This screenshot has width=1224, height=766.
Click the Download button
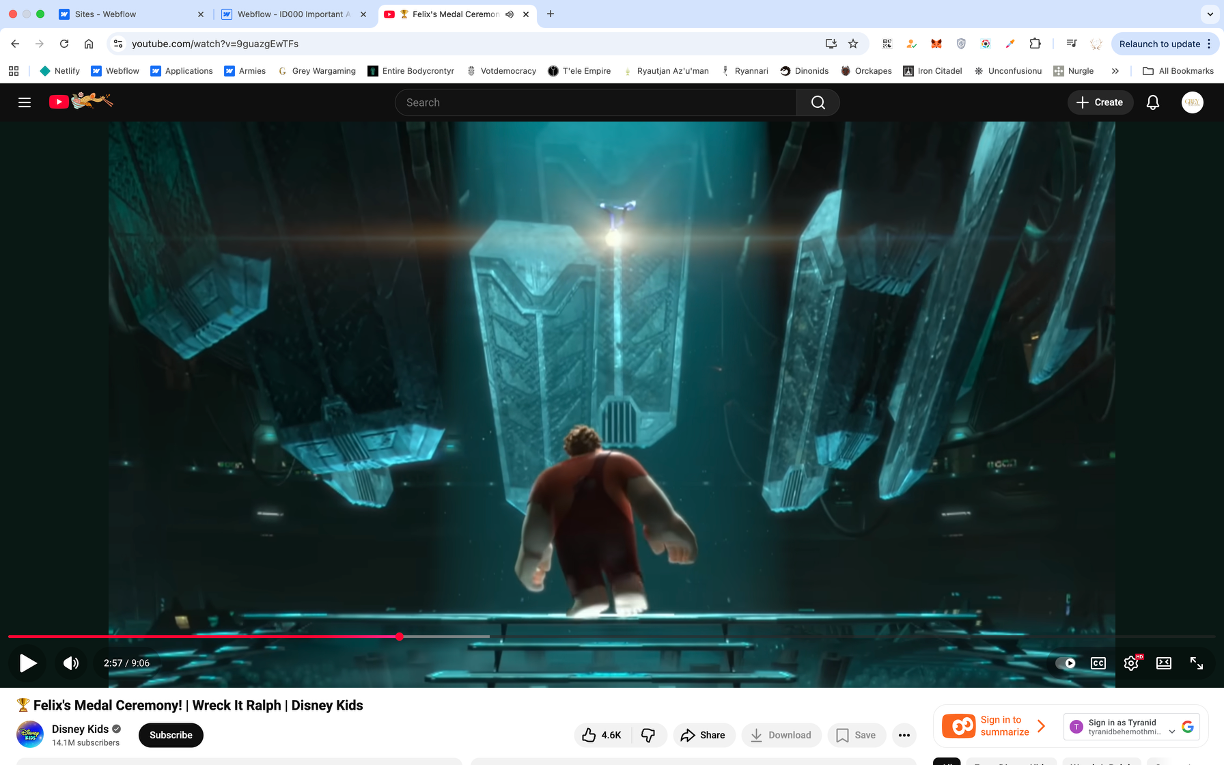coord(781,735)
